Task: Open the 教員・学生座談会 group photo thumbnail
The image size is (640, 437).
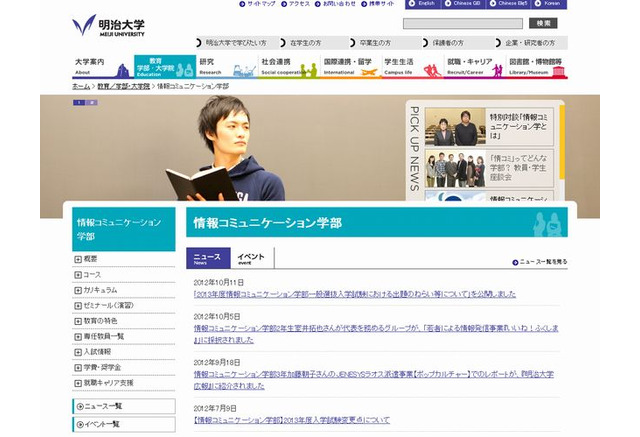Action: coord(455,168)
